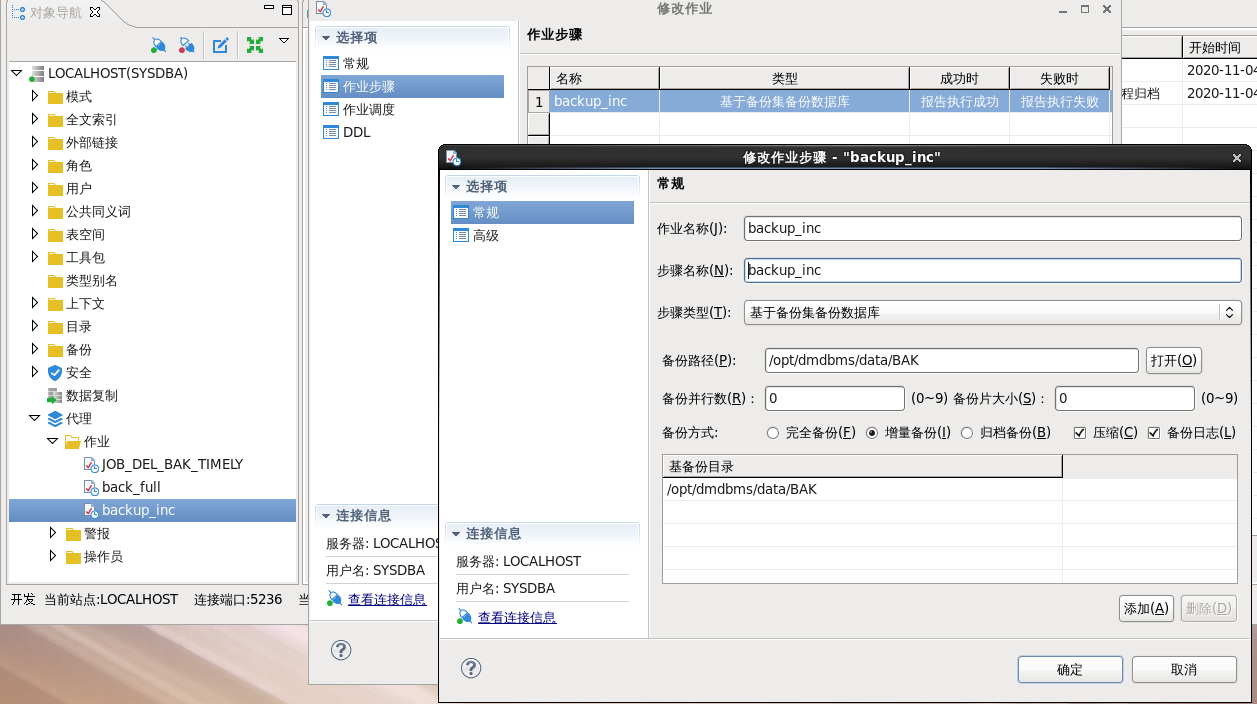The width and height of the screenshot is (1257, 704).
Task: Click the help icon in the step dialog
Action: tap(471, 667)
